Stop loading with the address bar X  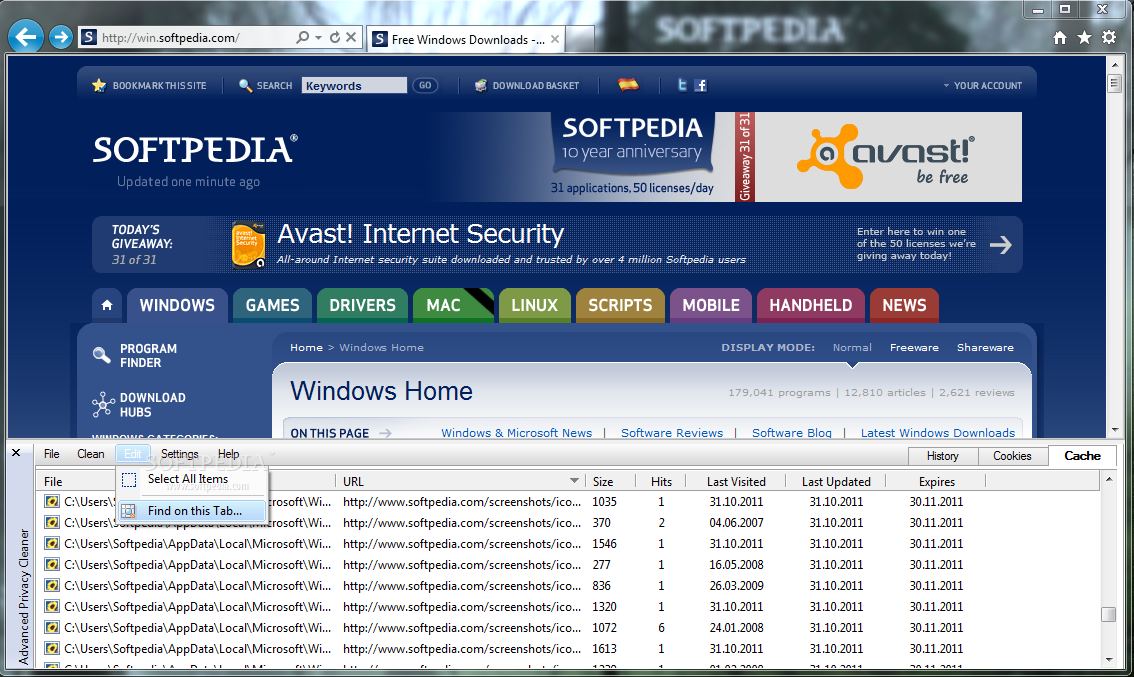(351, 37)
